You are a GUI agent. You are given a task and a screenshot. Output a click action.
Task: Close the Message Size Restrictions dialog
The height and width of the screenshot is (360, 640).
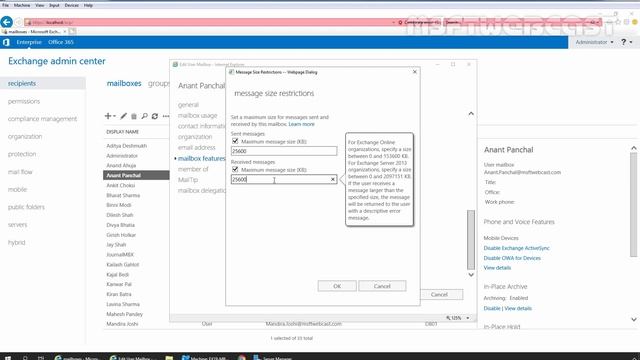(x=415, y=72)
